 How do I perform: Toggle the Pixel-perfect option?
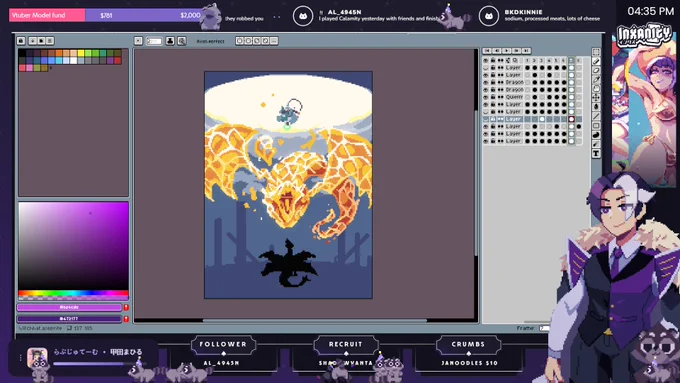click(210, 41)
